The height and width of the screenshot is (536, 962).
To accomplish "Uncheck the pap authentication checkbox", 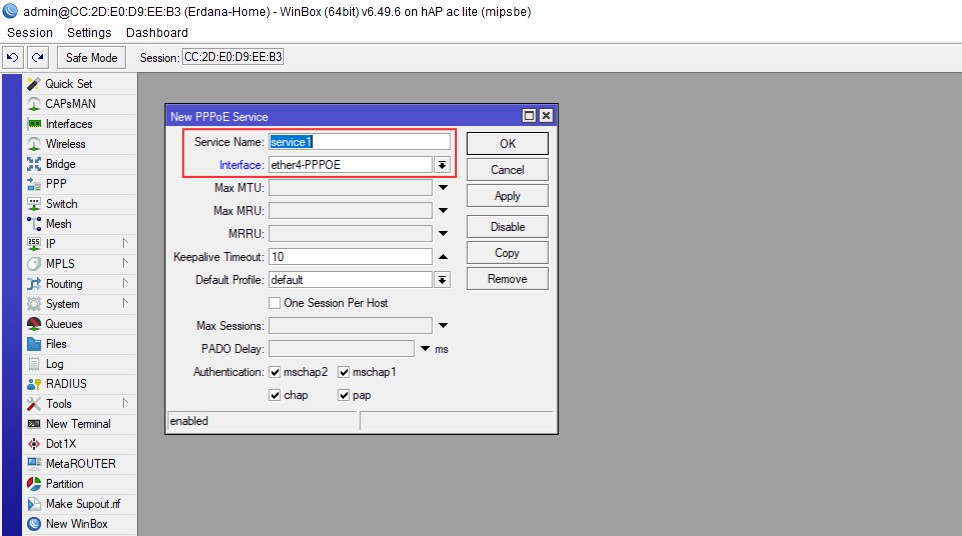I will coord(344,395).
